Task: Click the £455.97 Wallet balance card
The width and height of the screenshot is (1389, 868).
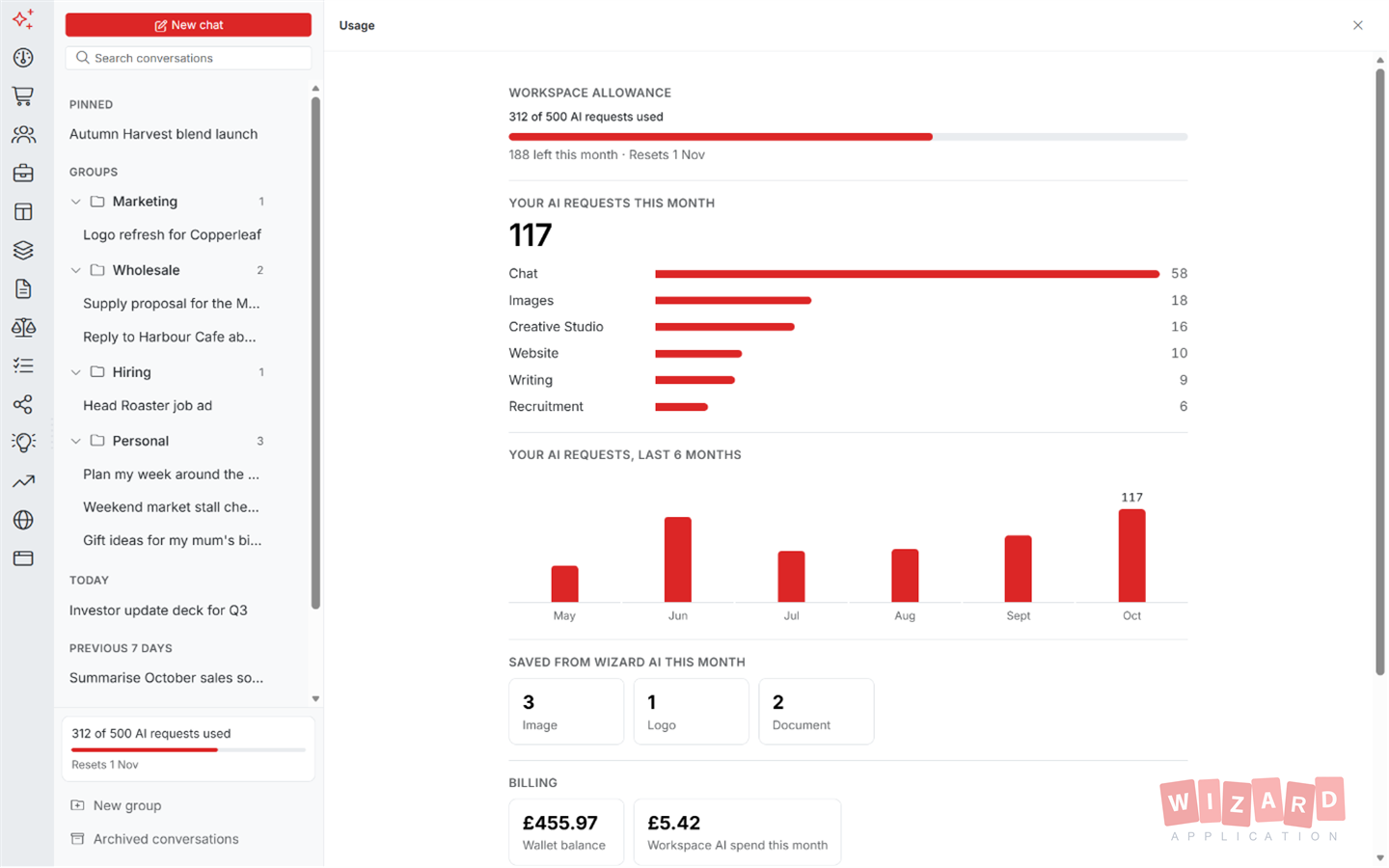Action: pos(566,831)
